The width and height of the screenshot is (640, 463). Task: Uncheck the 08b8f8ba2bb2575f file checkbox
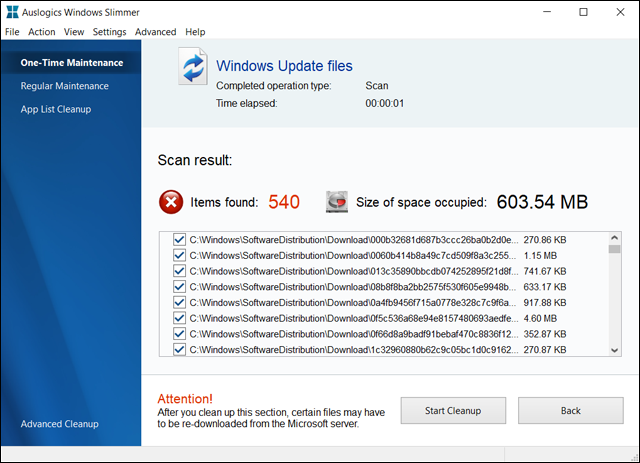179,287
